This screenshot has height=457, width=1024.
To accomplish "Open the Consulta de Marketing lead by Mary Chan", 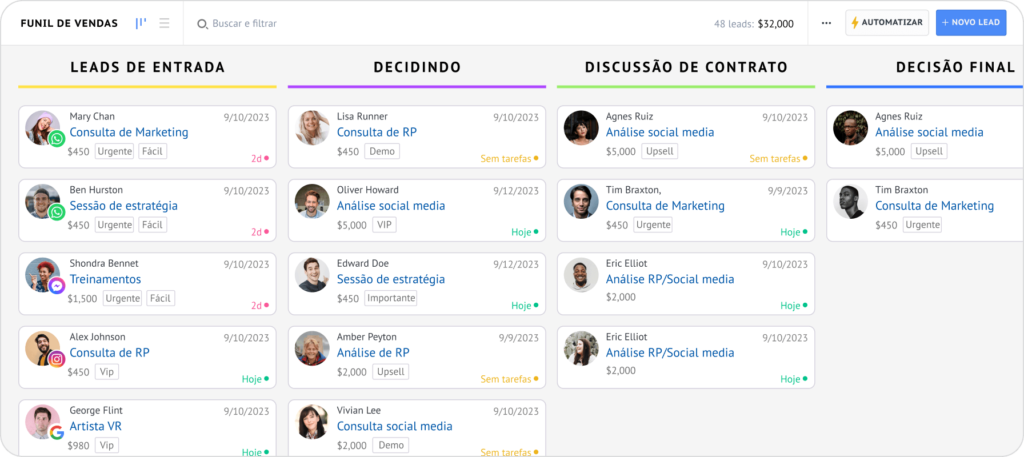I will coord(129,132).
